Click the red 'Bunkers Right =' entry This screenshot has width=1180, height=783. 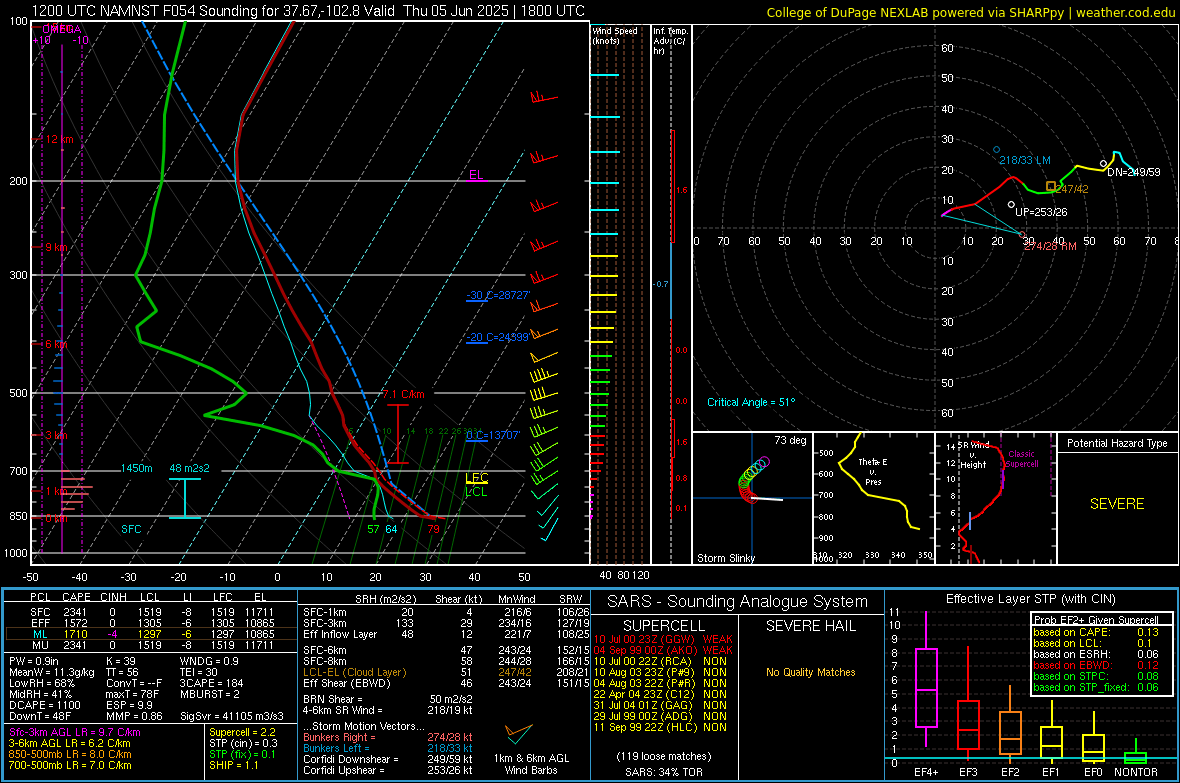(388, 737)
